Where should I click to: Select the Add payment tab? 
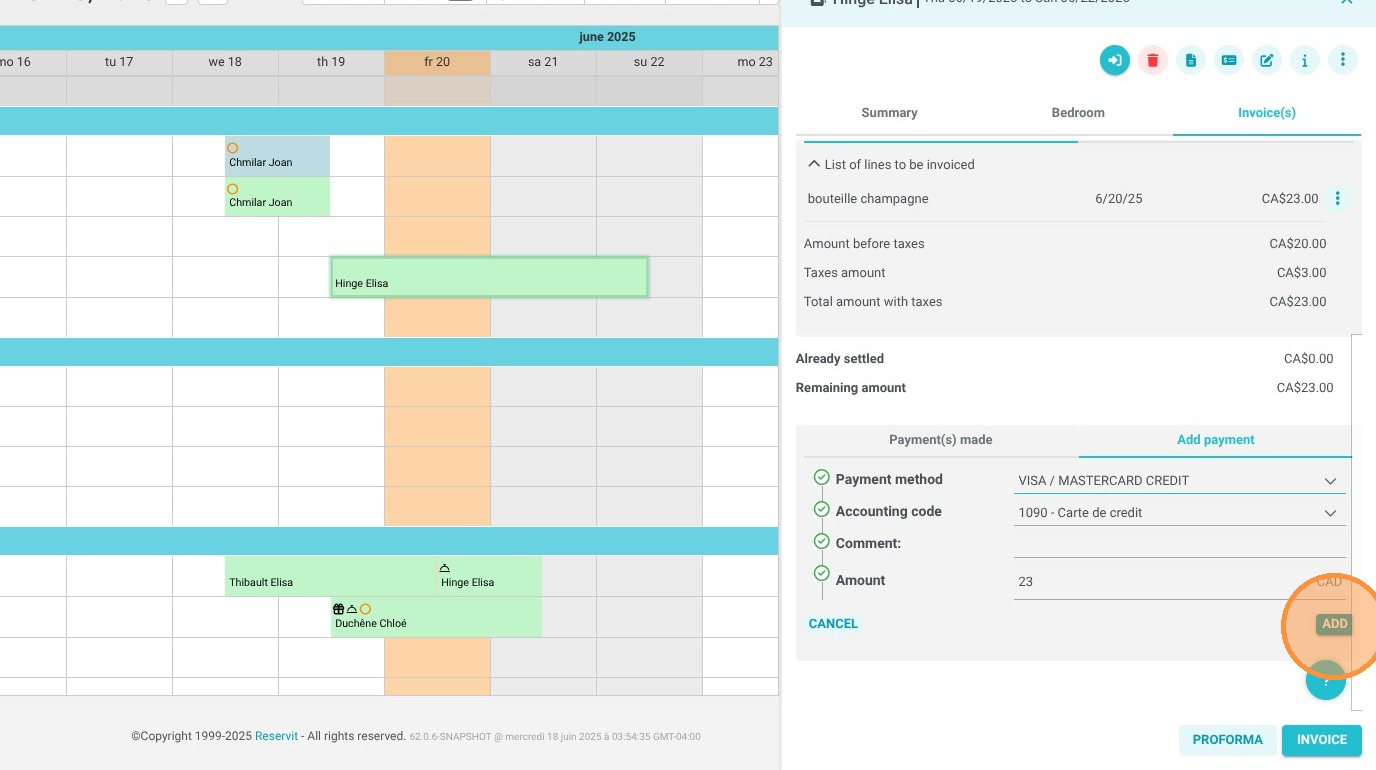pyautogui.click(x=1215, y=440)
